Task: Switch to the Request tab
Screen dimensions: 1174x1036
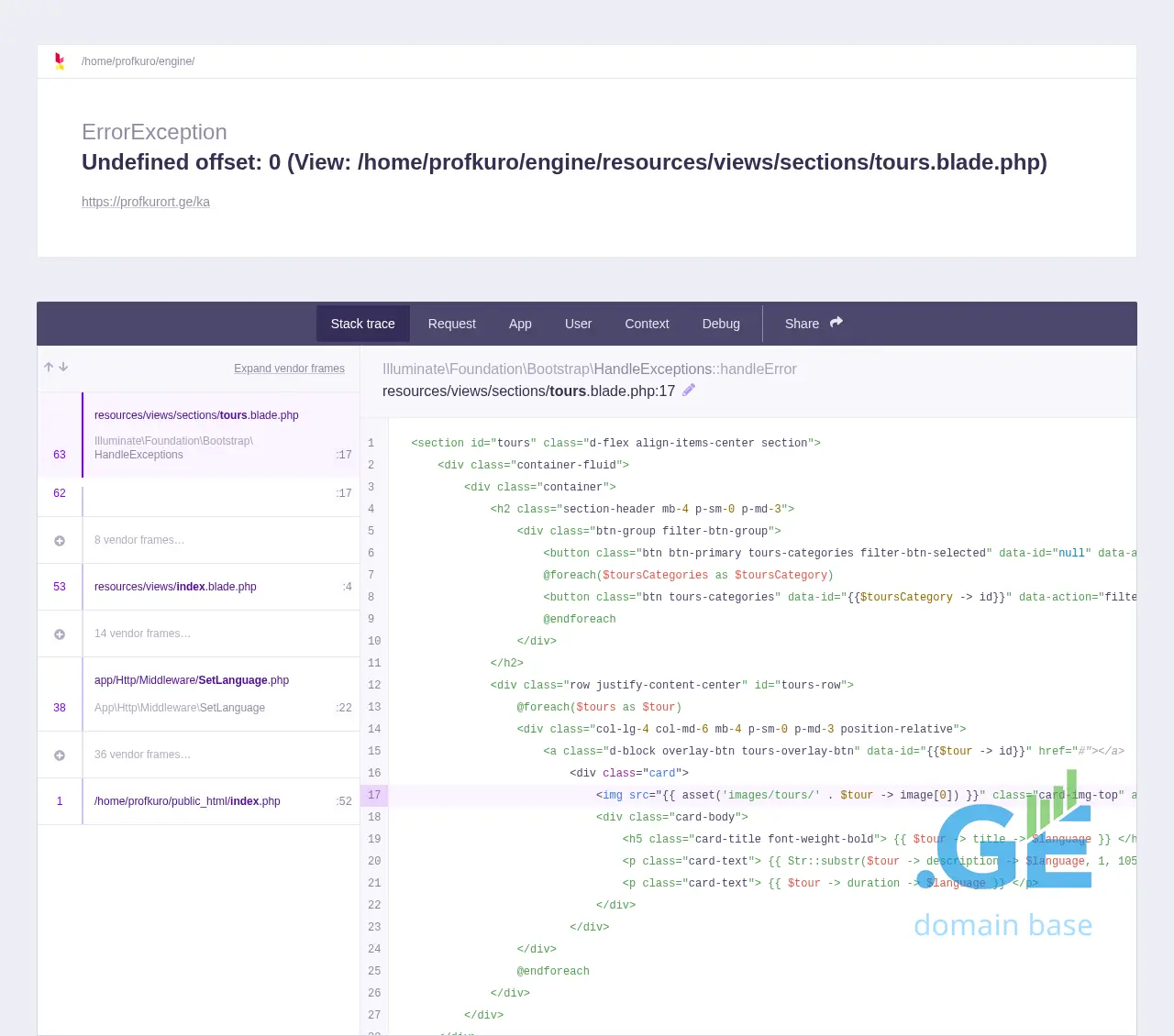Action: 452,324
